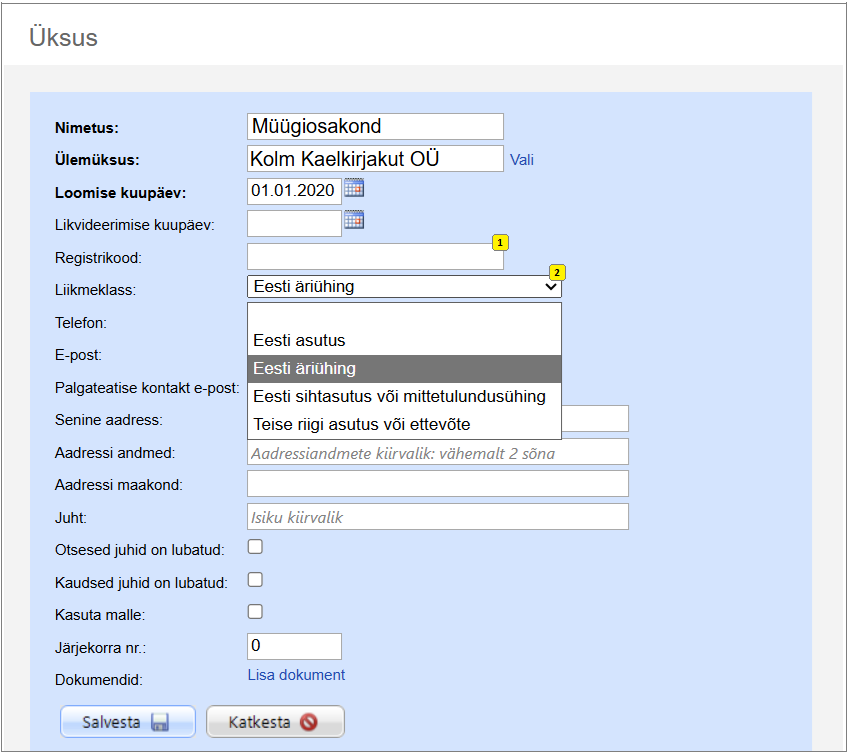Pick Eesti sihtasutus või mittetulundusühing option

pos(404,396)
